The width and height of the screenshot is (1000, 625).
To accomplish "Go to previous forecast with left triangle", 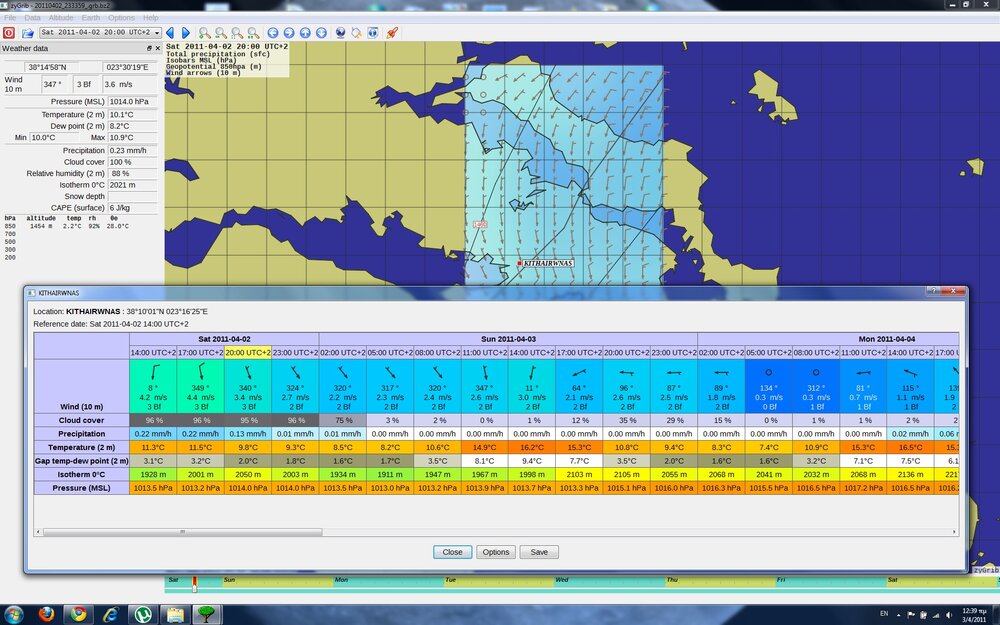I will pos(170,33).
